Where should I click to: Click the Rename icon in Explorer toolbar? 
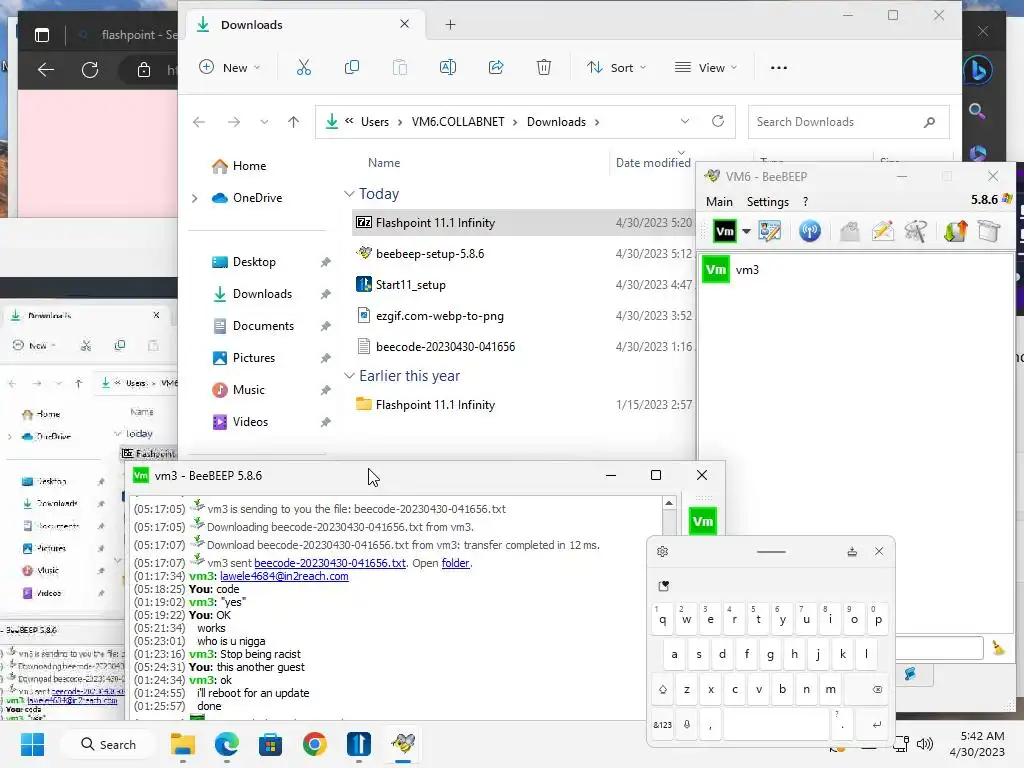coord(448,67)
